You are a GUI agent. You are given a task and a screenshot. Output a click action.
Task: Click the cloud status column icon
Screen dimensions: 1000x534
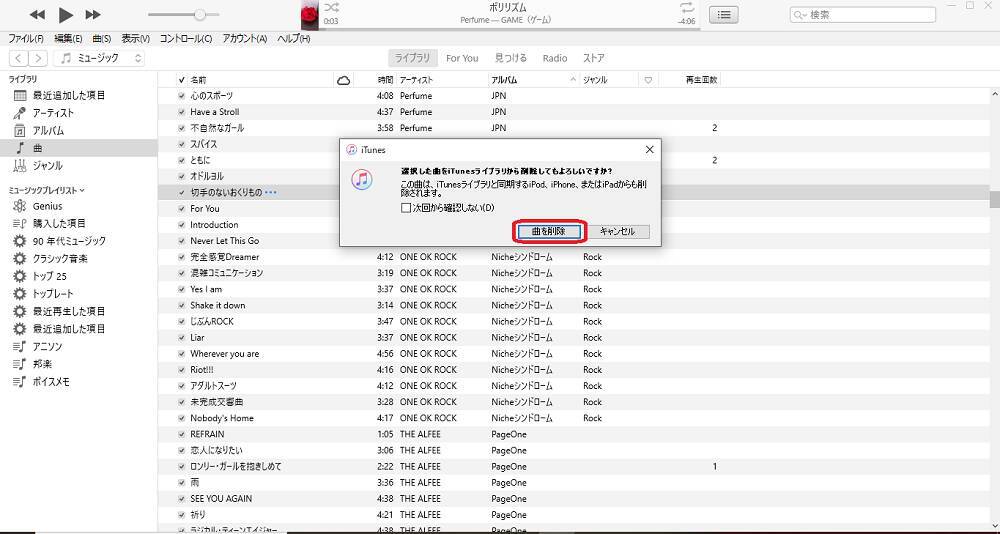pyautogui.click(x=344, y=80)
